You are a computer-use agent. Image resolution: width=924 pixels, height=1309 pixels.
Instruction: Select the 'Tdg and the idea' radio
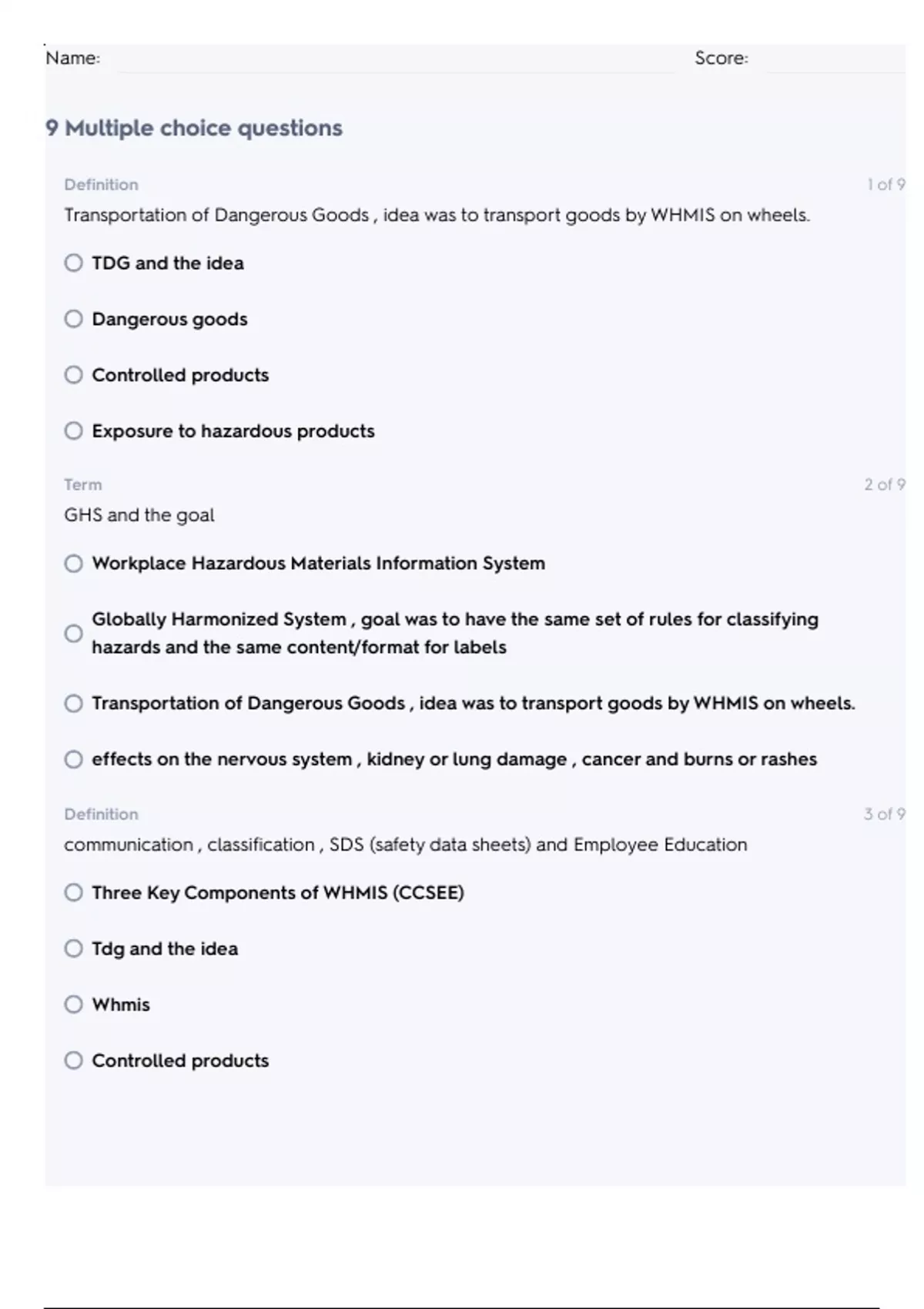click(73, 949)
